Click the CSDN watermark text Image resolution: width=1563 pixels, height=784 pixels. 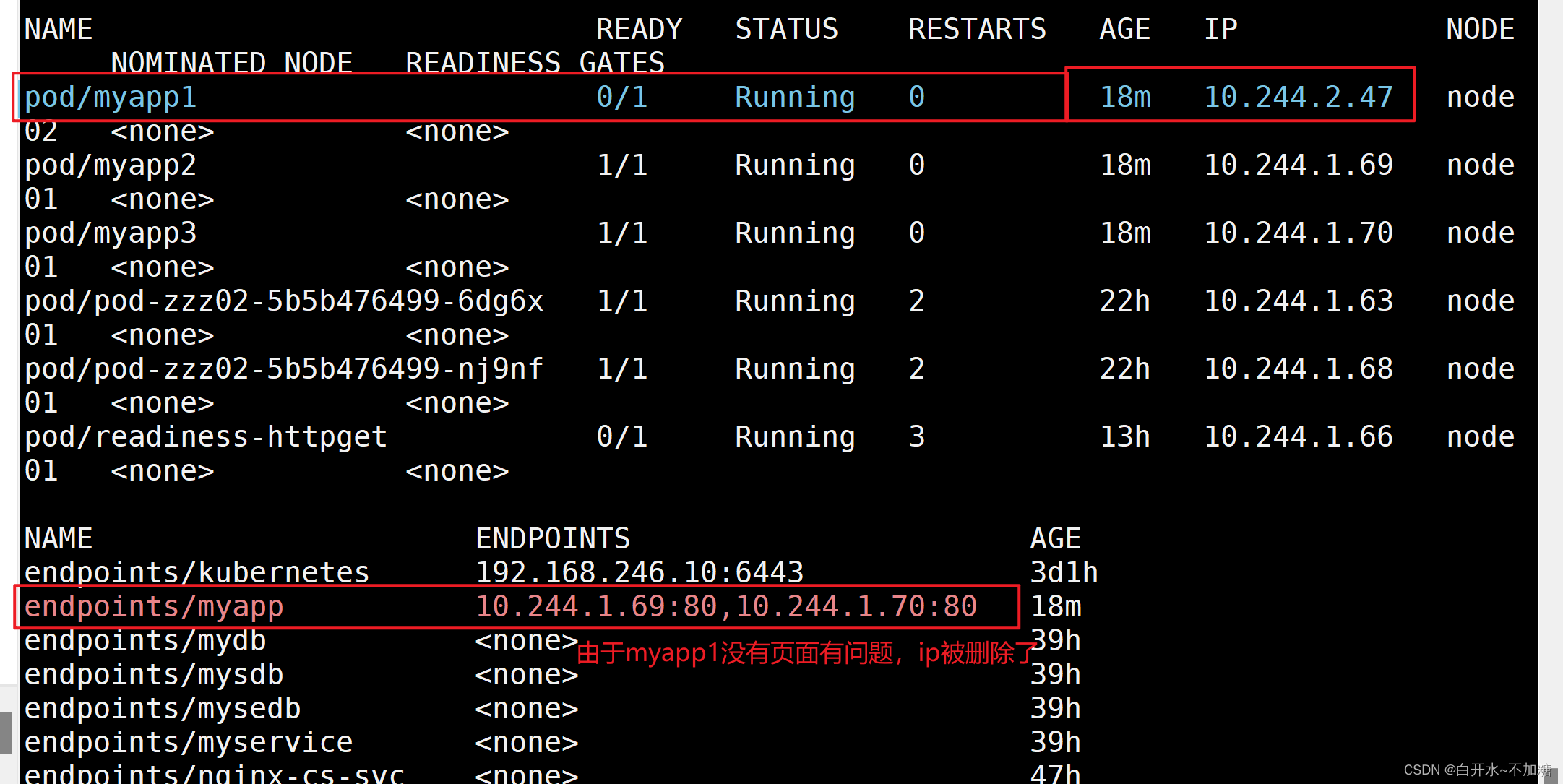(1477, 770)
